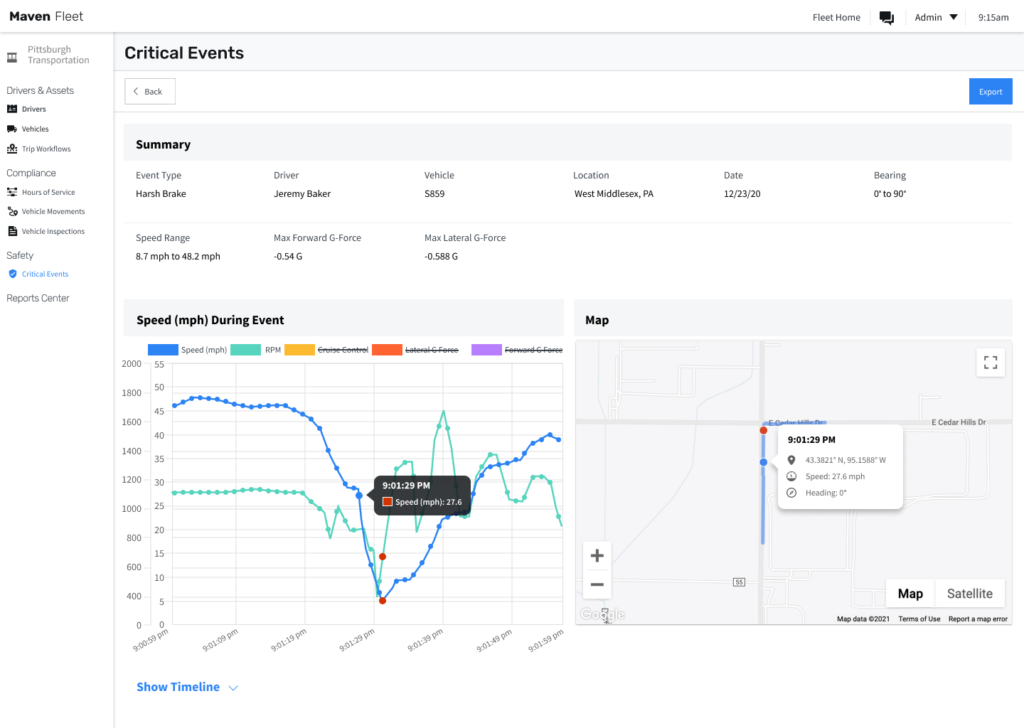Viewport: 1024px width, 728px height.
Task: Click the red event marker on map
Action: pyautogui.click(x=763, y=430)
